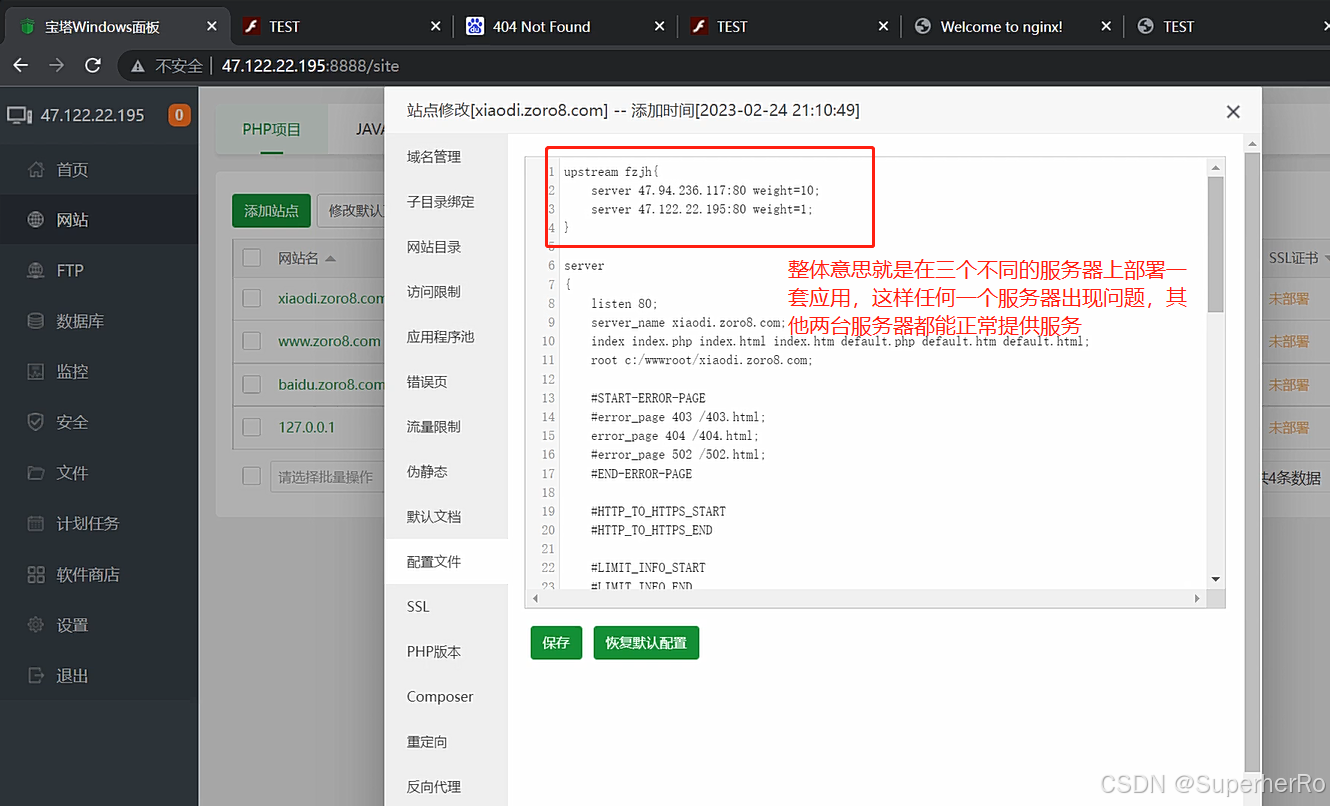Click the 安全 shield icon
Viewport: 1330px width, 806px height.
[36, 422]
